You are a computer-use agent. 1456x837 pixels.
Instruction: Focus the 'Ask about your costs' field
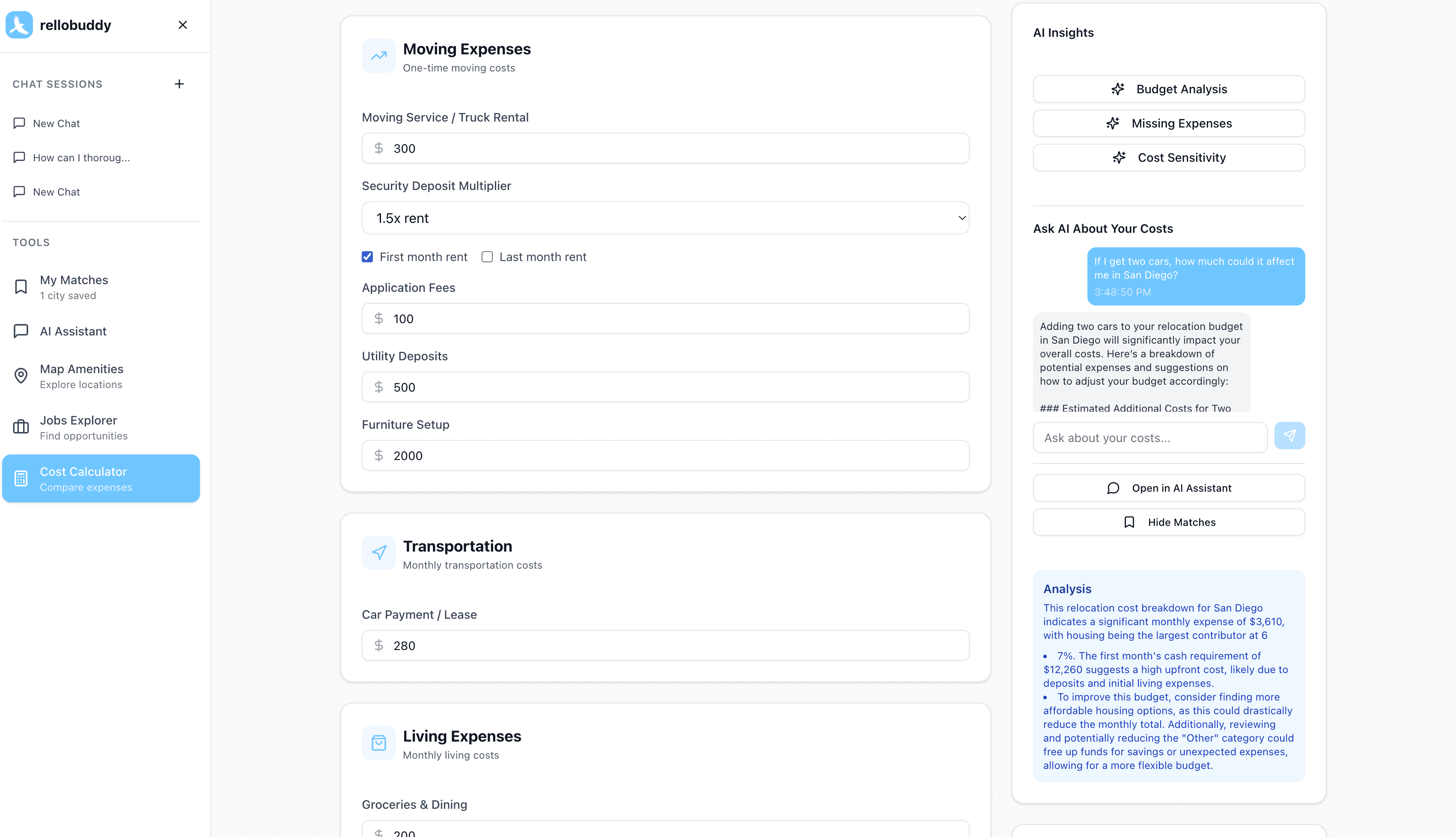pos(1149,437)
